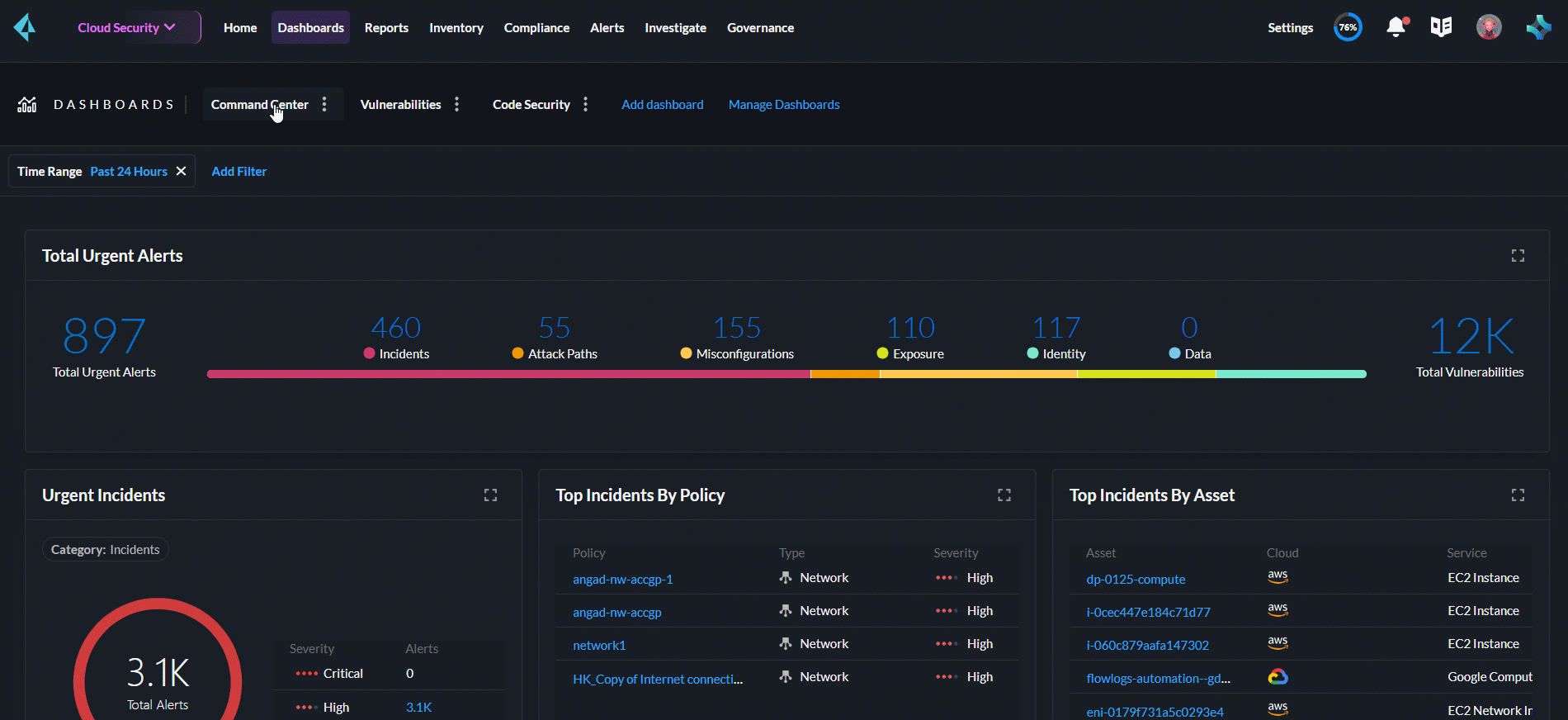
Task: Open the angad-nw-accgp-1 policy link
Action: (622, 579)
